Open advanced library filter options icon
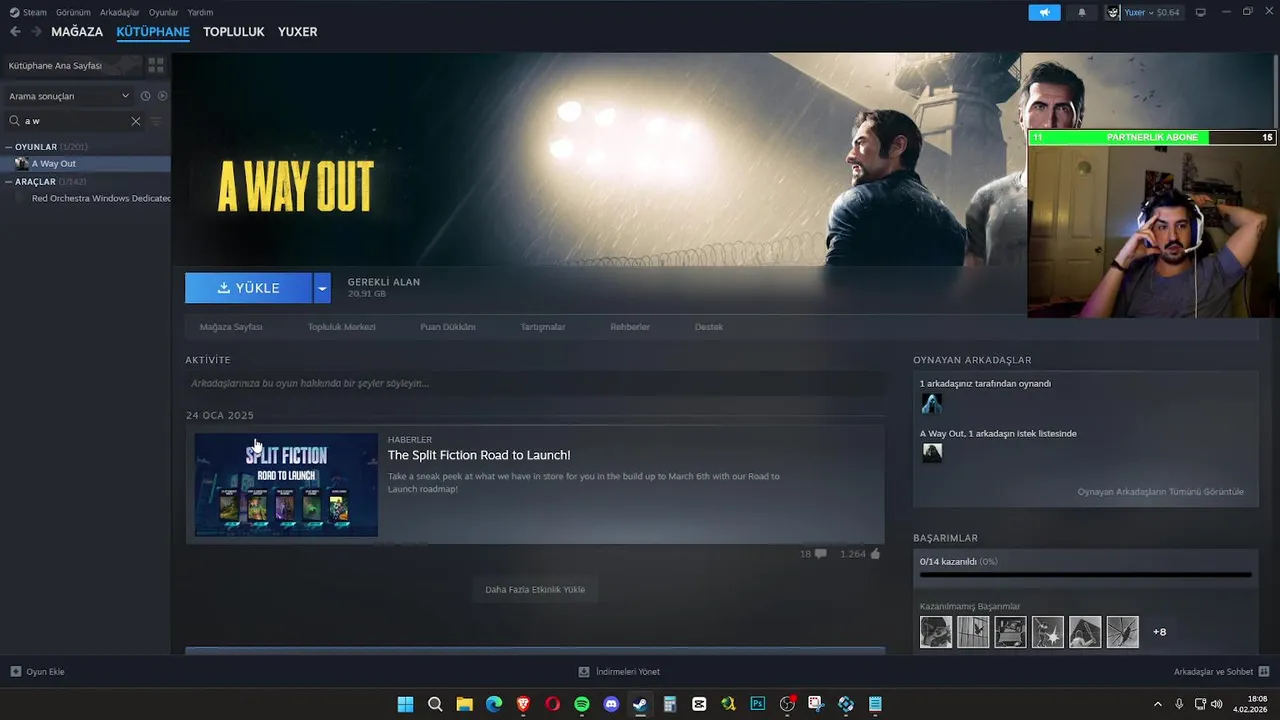Image resolution: width=1280 pixels, height=720 pixels. click(x=155, y=121)
